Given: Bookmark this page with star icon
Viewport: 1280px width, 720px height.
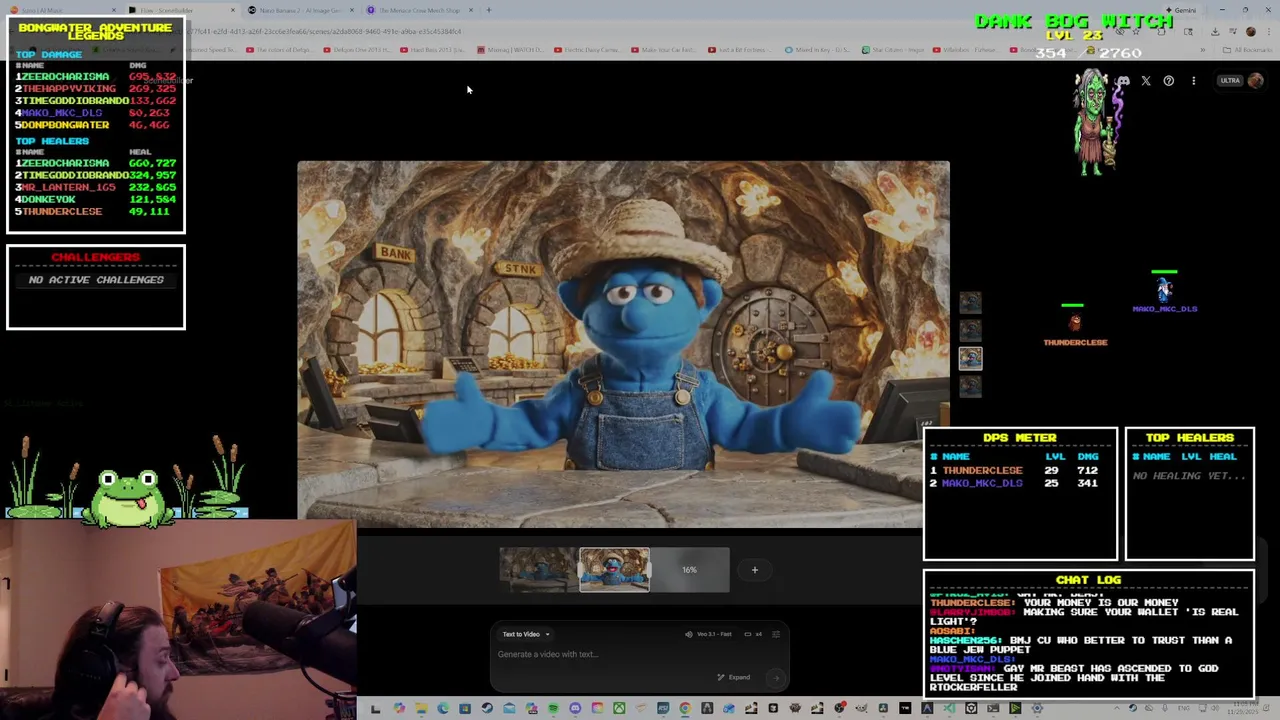Looking at the screenshot, I should click(1136, 31).
